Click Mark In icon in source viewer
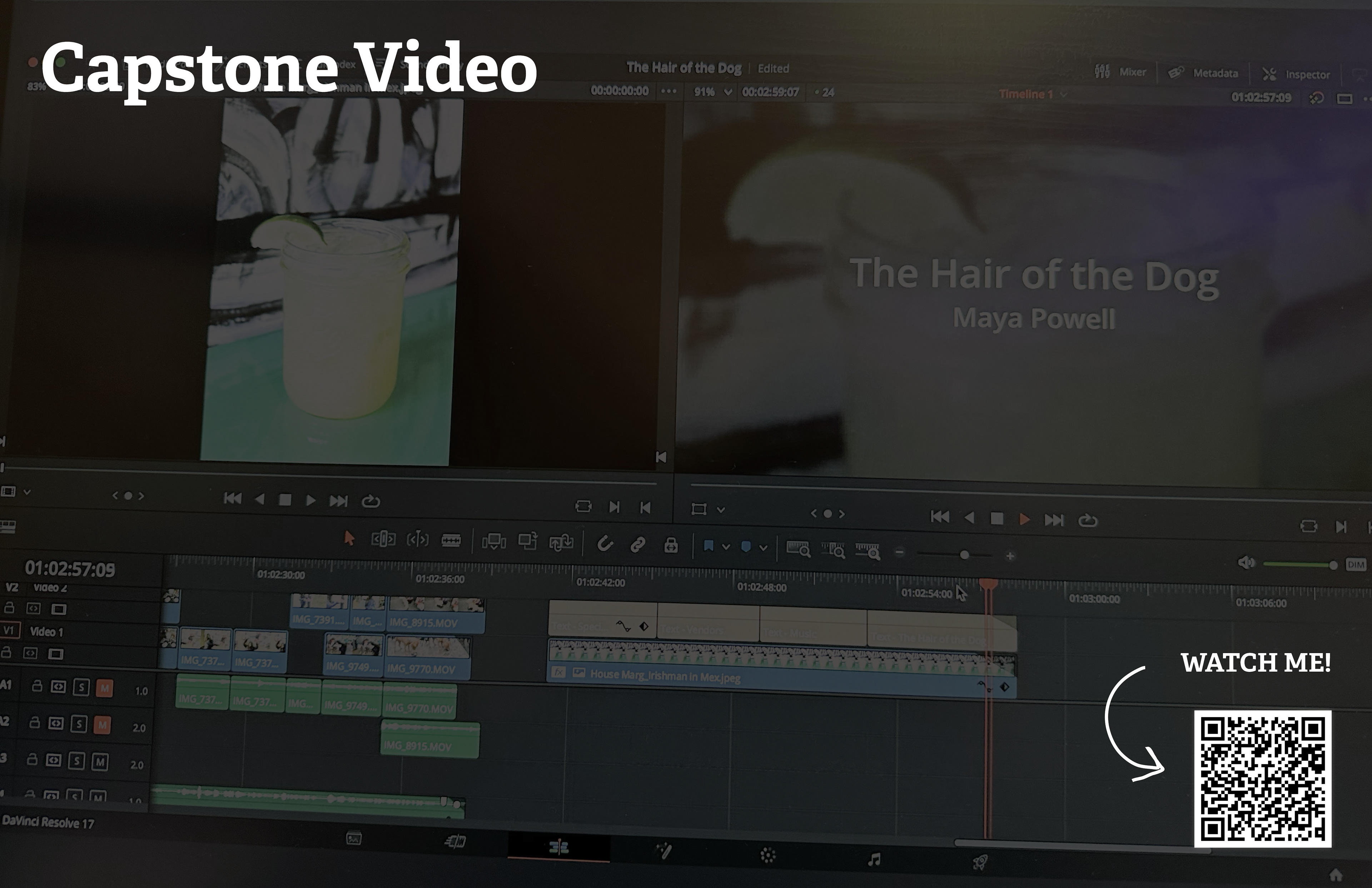Viewport: 1372px width, 888px height. point(615,507)
